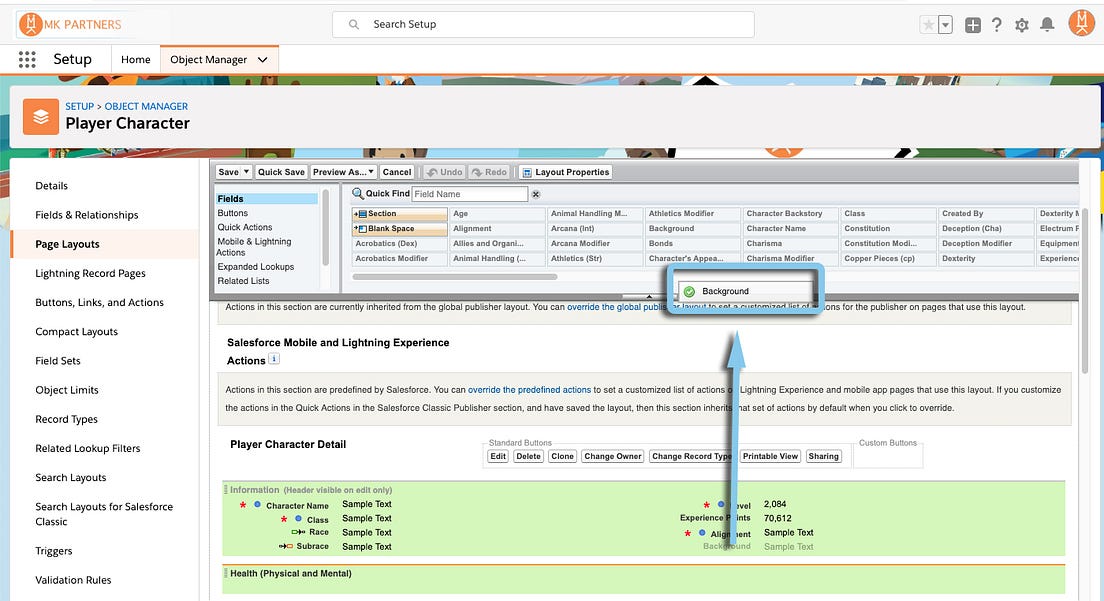Click the Cancel button

pos(396,172)
